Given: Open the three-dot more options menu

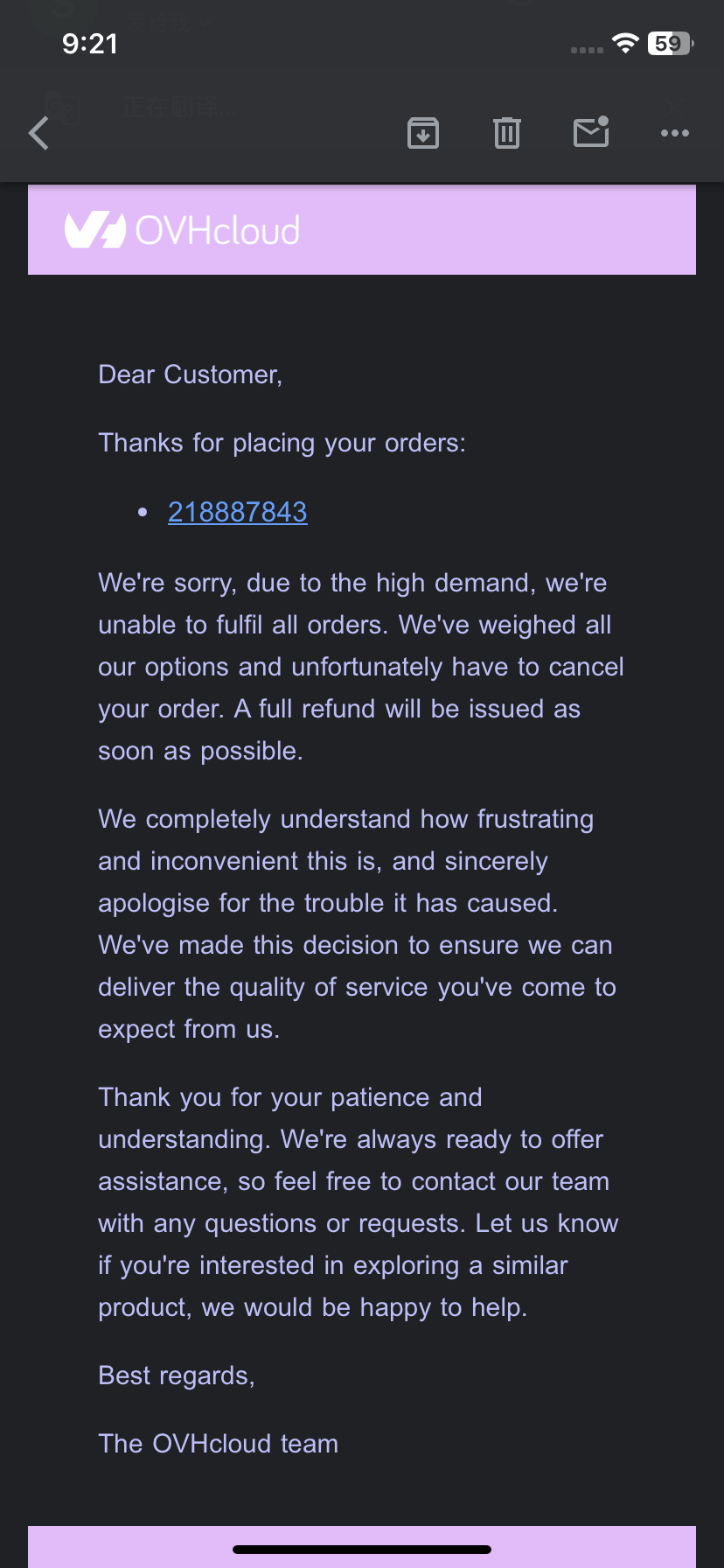Looking at the screenshot, I should [x=675, y=133].
